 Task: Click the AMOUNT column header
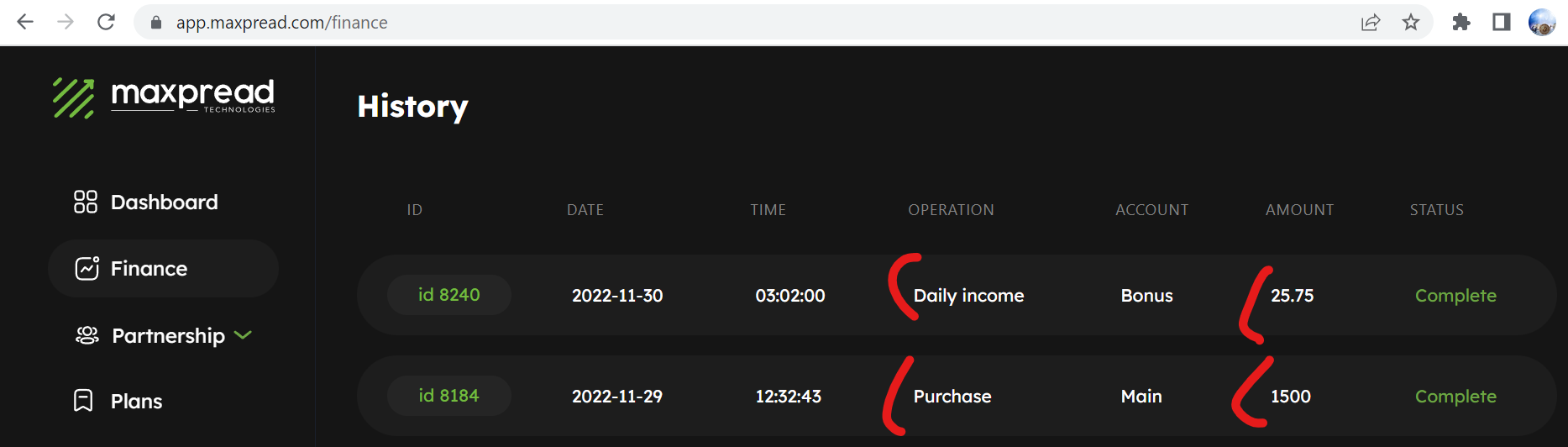pos(1299,210)
